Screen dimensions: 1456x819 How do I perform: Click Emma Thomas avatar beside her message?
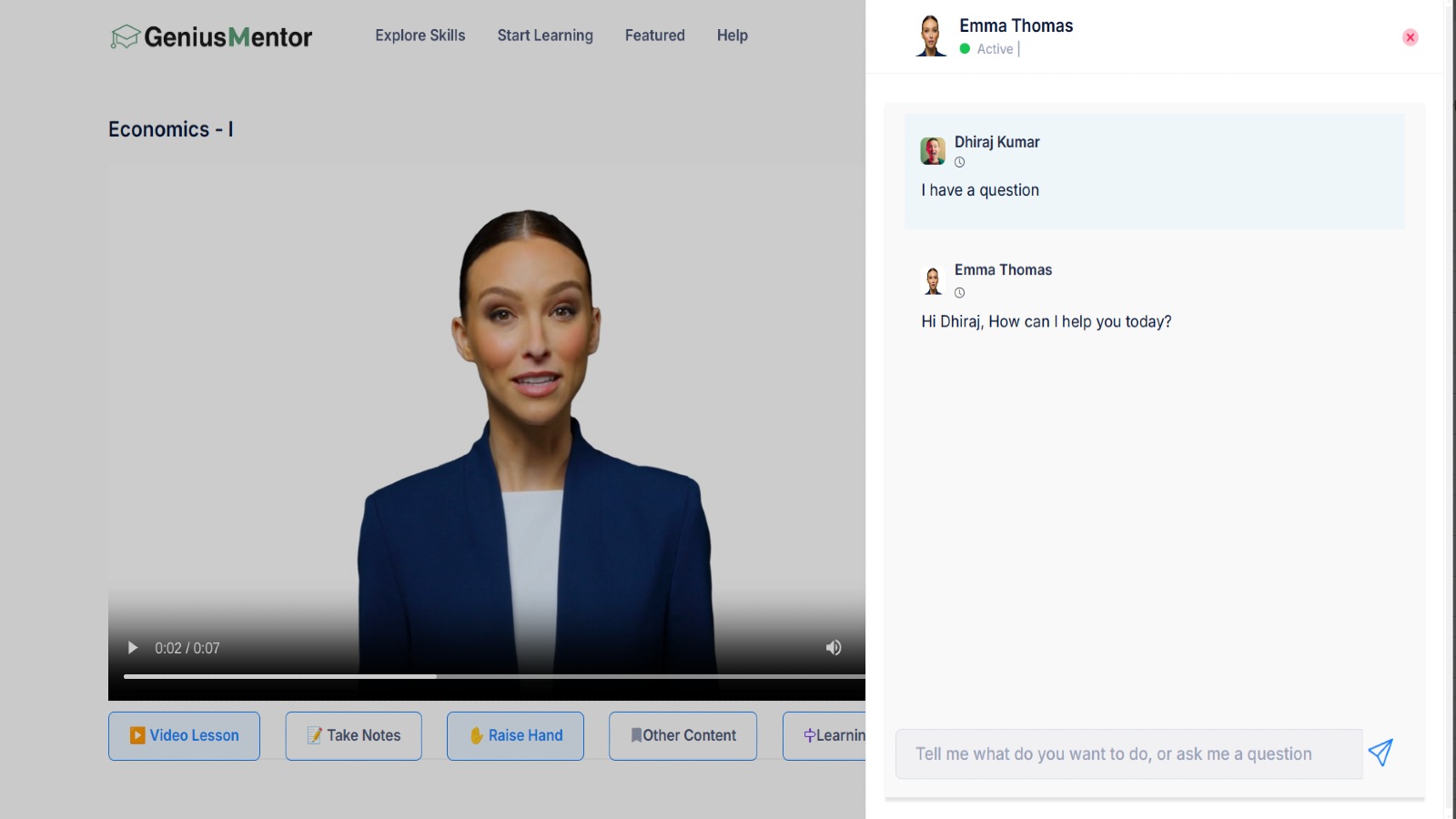click(933, 280)
